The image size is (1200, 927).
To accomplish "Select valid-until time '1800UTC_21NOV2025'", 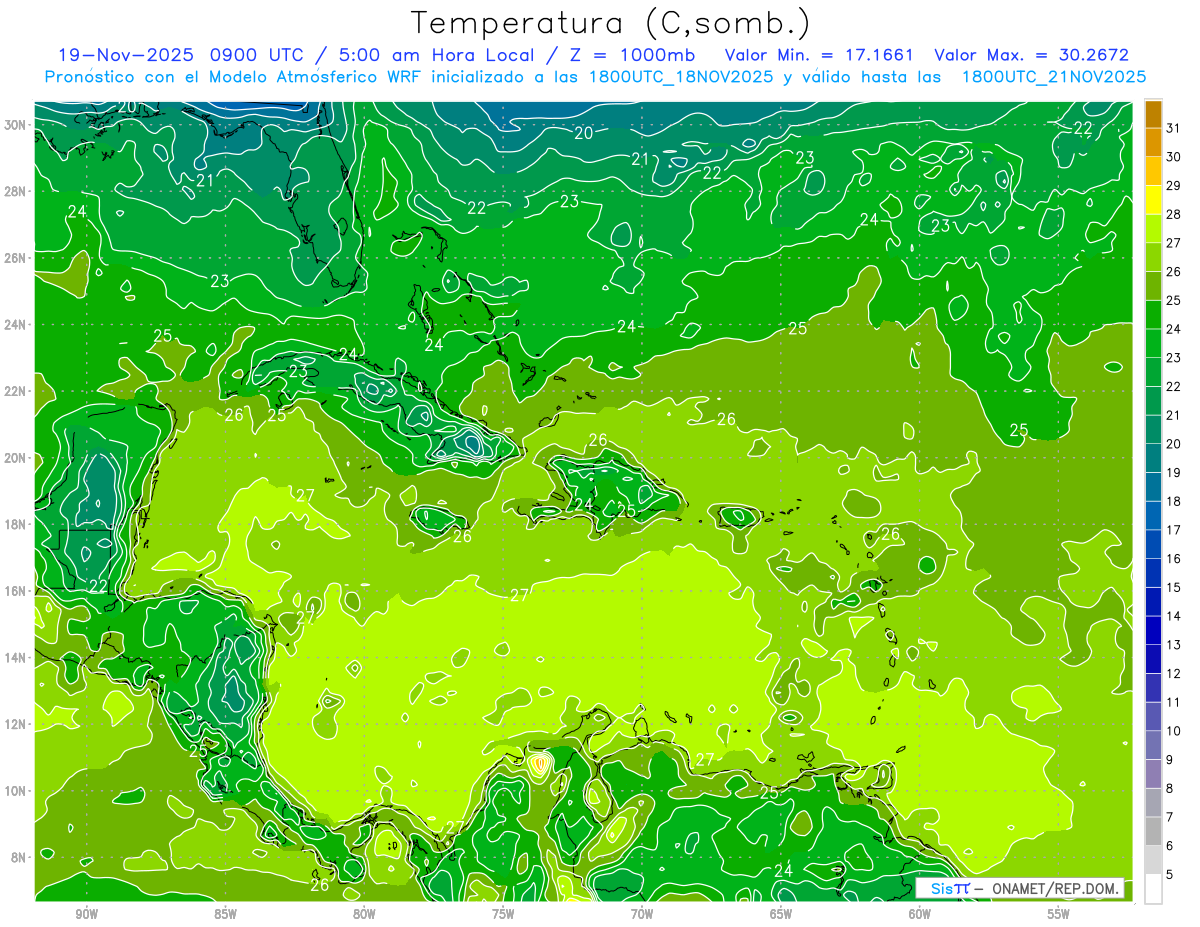I will click(1054, 77).
